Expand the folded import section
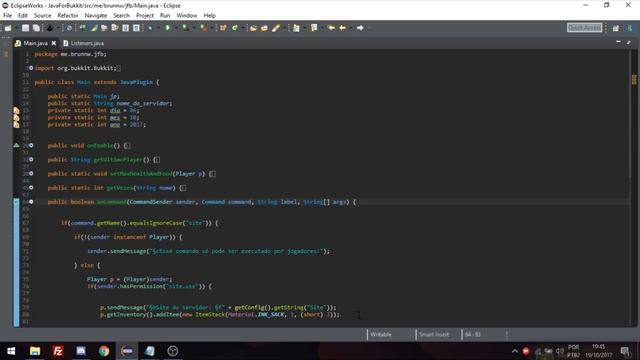Image resolution: width=640 pixels, height=360 pixels. 31,68
